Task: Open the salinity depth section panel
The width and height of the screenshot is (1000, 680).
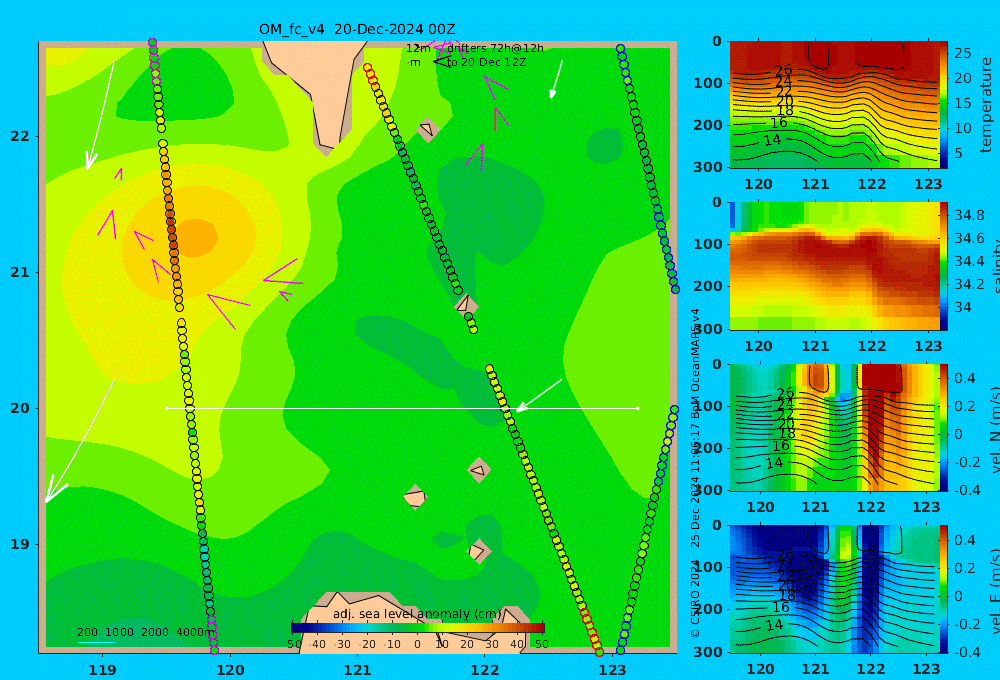Action: pyautogui.click(x=834, y=266)
